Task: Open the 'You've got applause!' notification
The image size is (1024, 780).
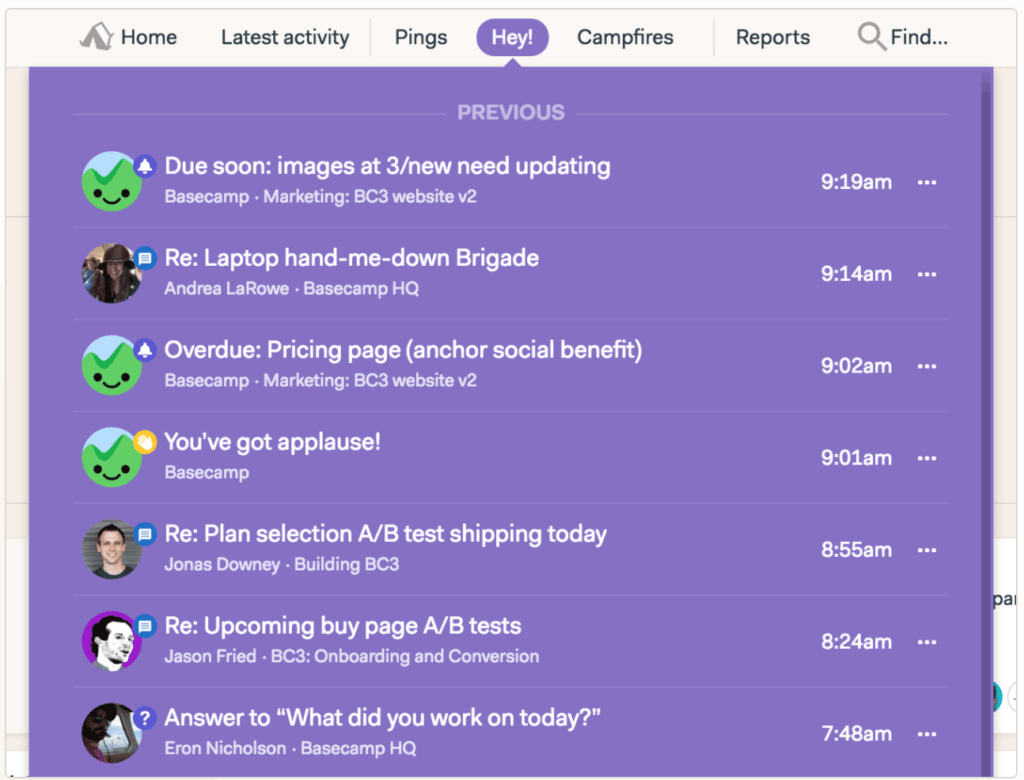Action: click(272, 442)
